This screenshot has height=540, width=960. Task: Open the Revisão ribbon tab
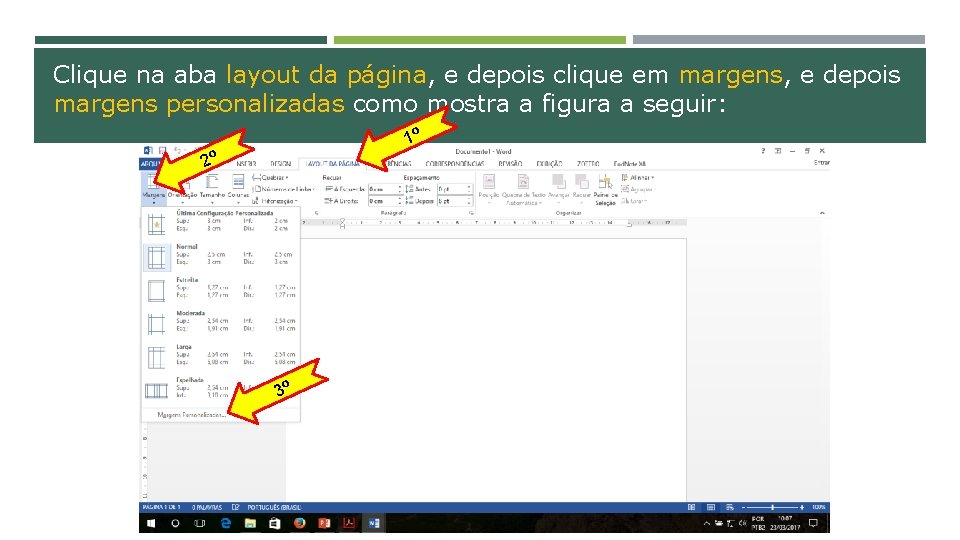pos(510,163)
